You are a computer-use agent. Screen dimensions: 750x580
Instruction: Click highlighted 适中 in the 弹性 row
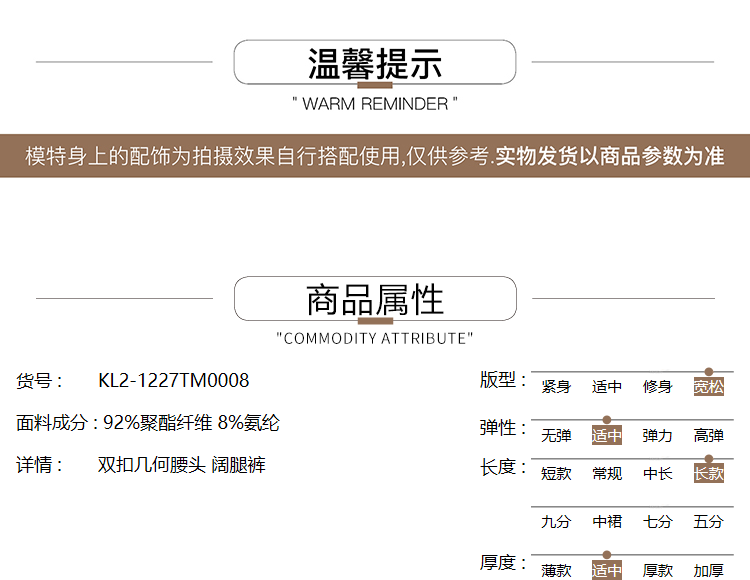[x=607, y=436]
